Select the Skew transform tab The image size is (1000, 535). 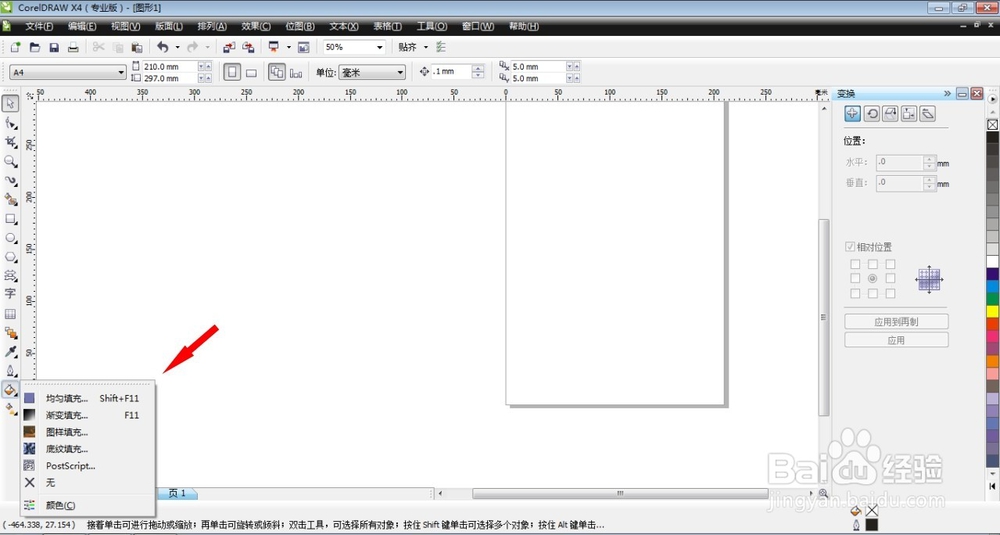(928, 114)
